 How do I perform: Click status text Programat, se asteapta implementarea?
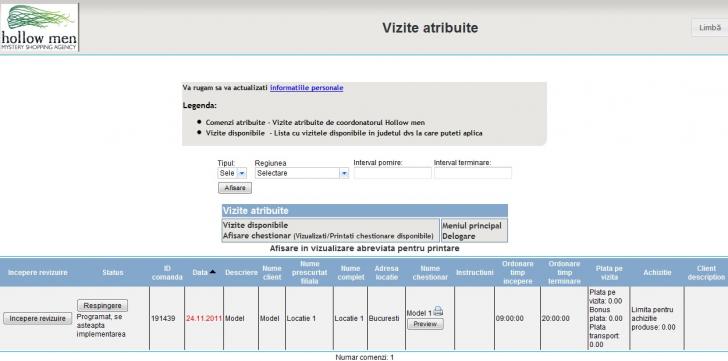[101, 325]
